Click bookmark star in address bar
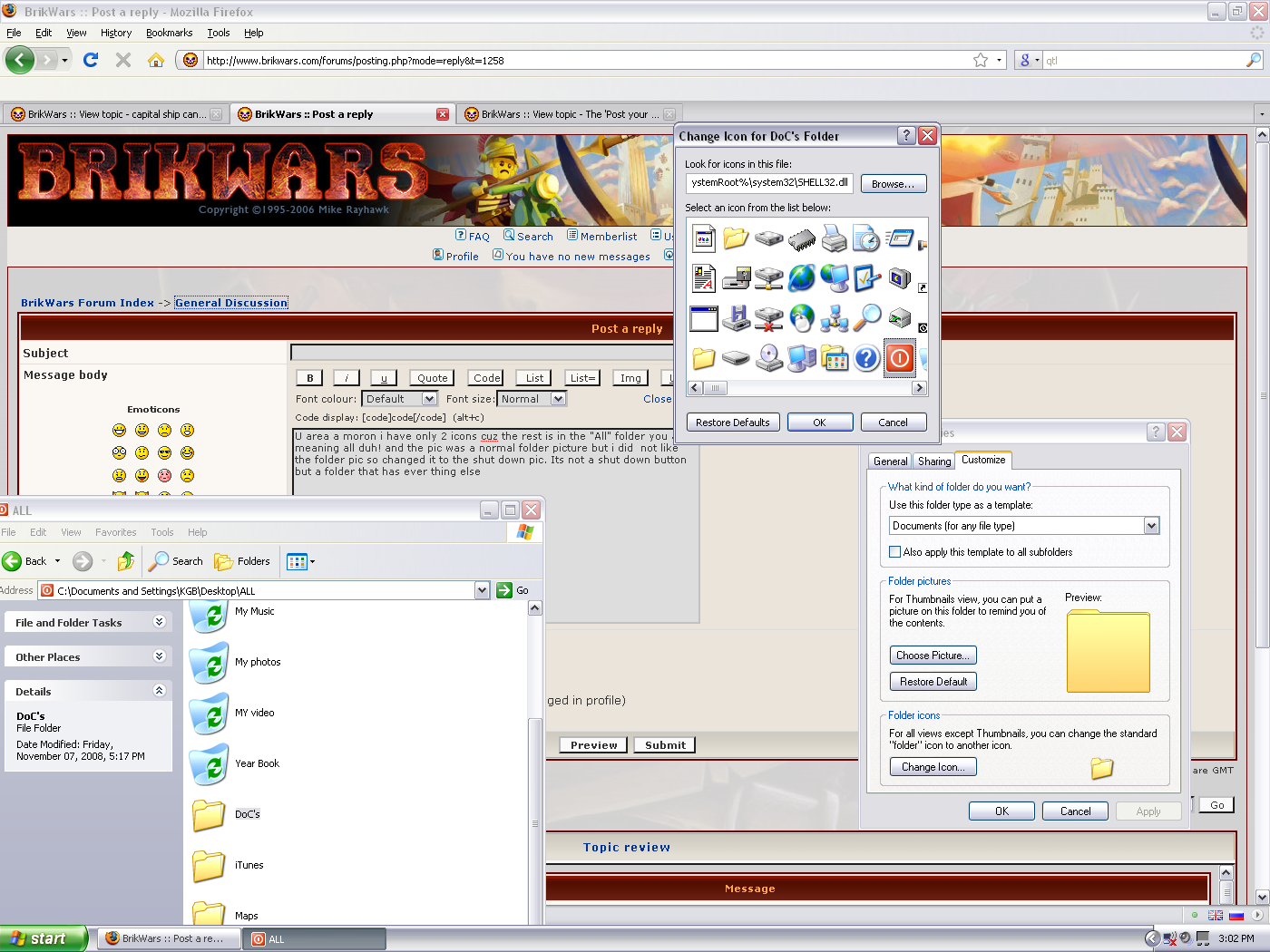This screenshot has width=1270, height=952. click(x=981, y=60)
